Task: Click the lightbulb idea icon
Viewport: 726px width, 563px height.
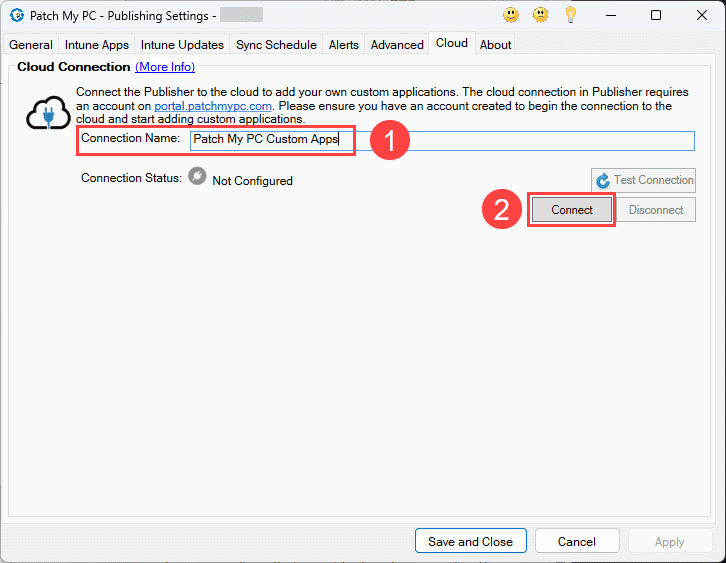Action: coord(571,15)
